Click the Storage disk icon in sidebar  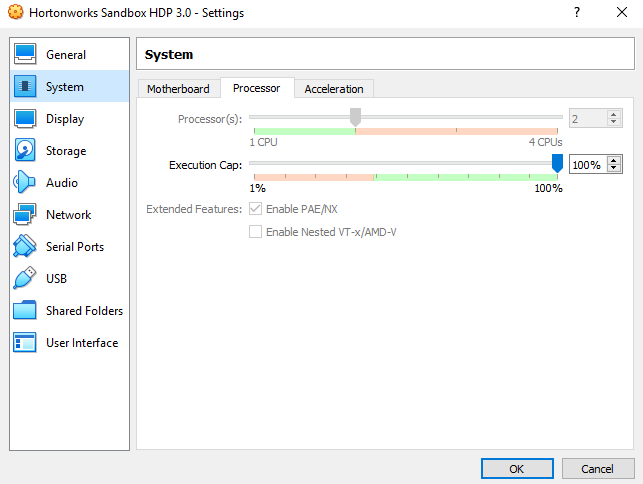[x=25, y=150]
